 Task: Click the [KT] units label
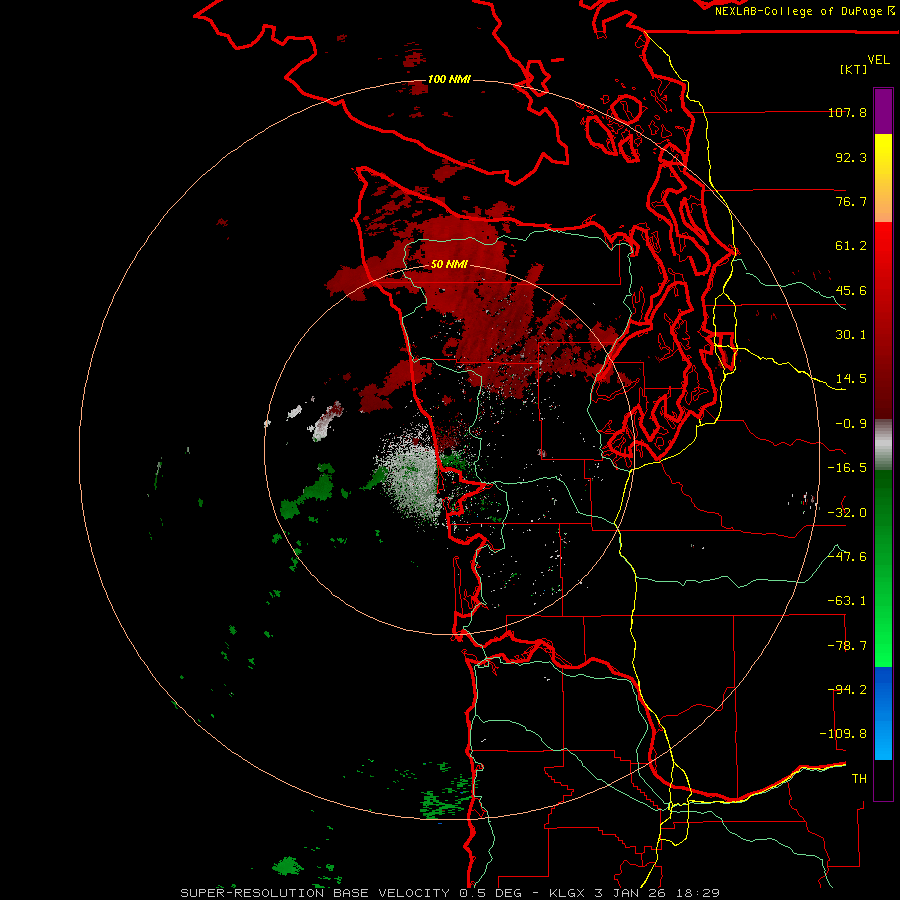click(x=853, y=69)
